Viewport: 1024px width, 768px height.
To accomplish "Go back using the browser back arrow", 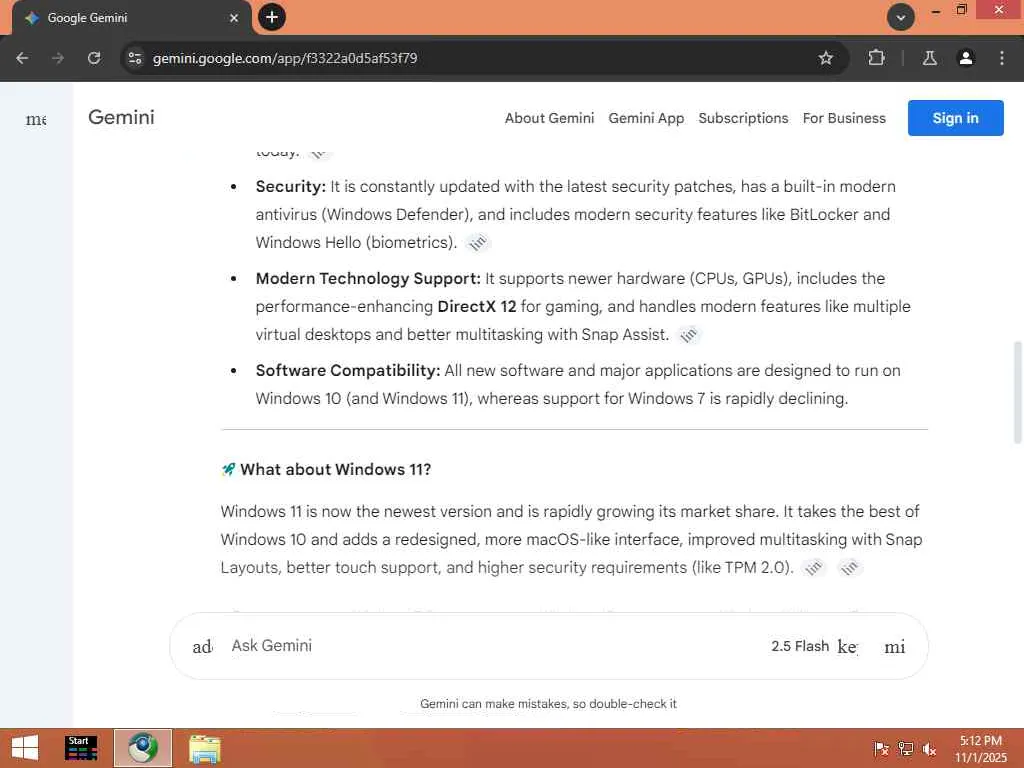I will [22, 58].
